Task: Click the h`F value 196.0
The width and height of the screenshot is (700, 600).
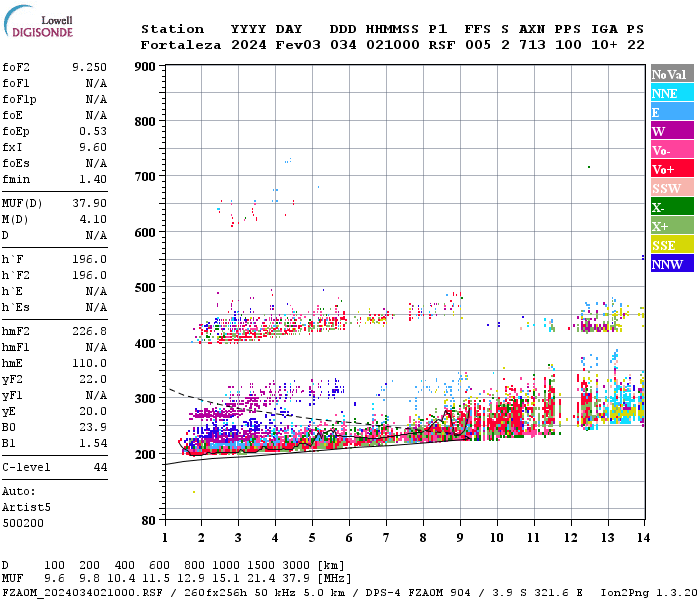Action: coord(89,259)
